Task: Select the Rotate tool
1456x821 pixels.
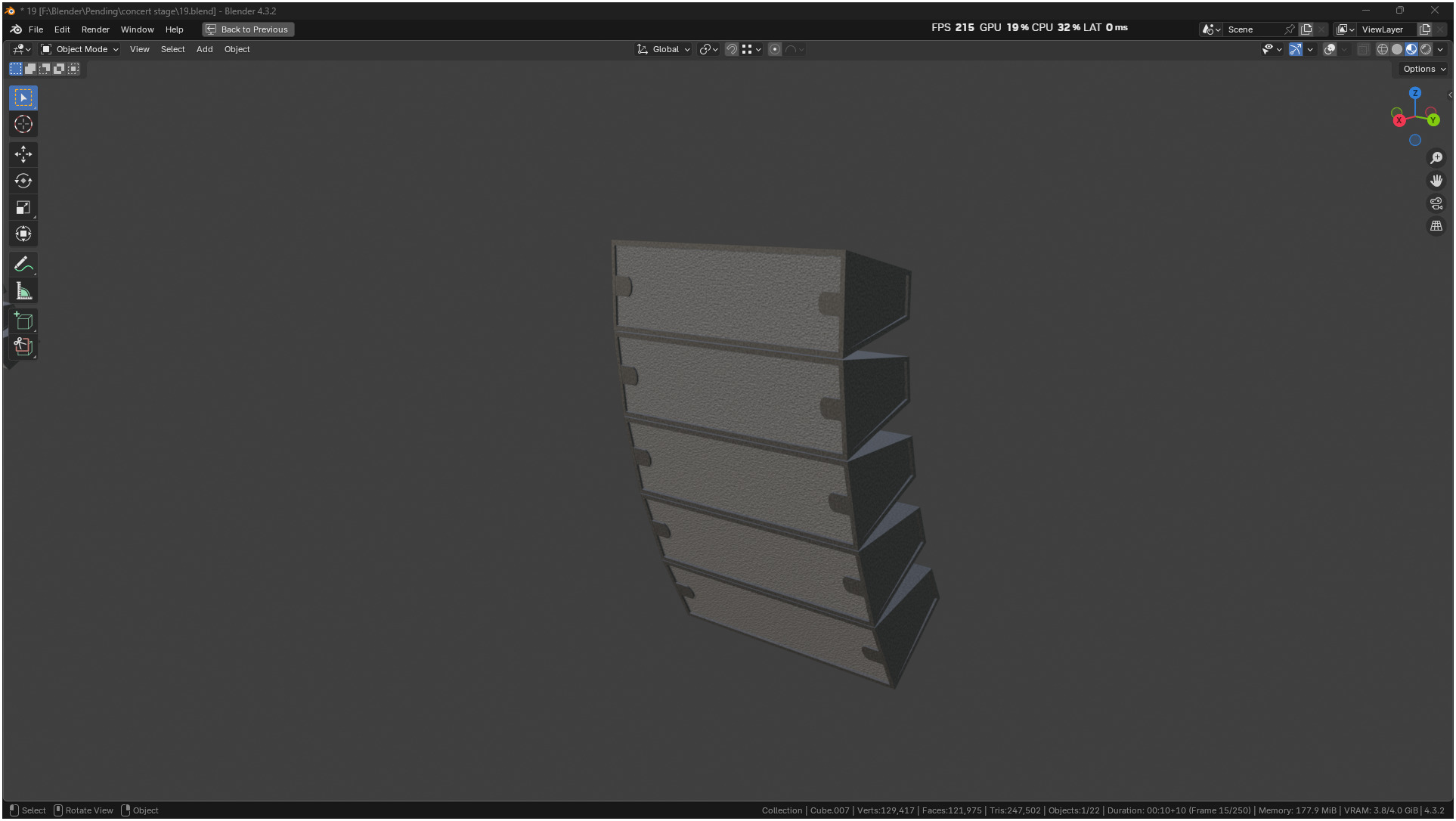Action: point(23,181)
